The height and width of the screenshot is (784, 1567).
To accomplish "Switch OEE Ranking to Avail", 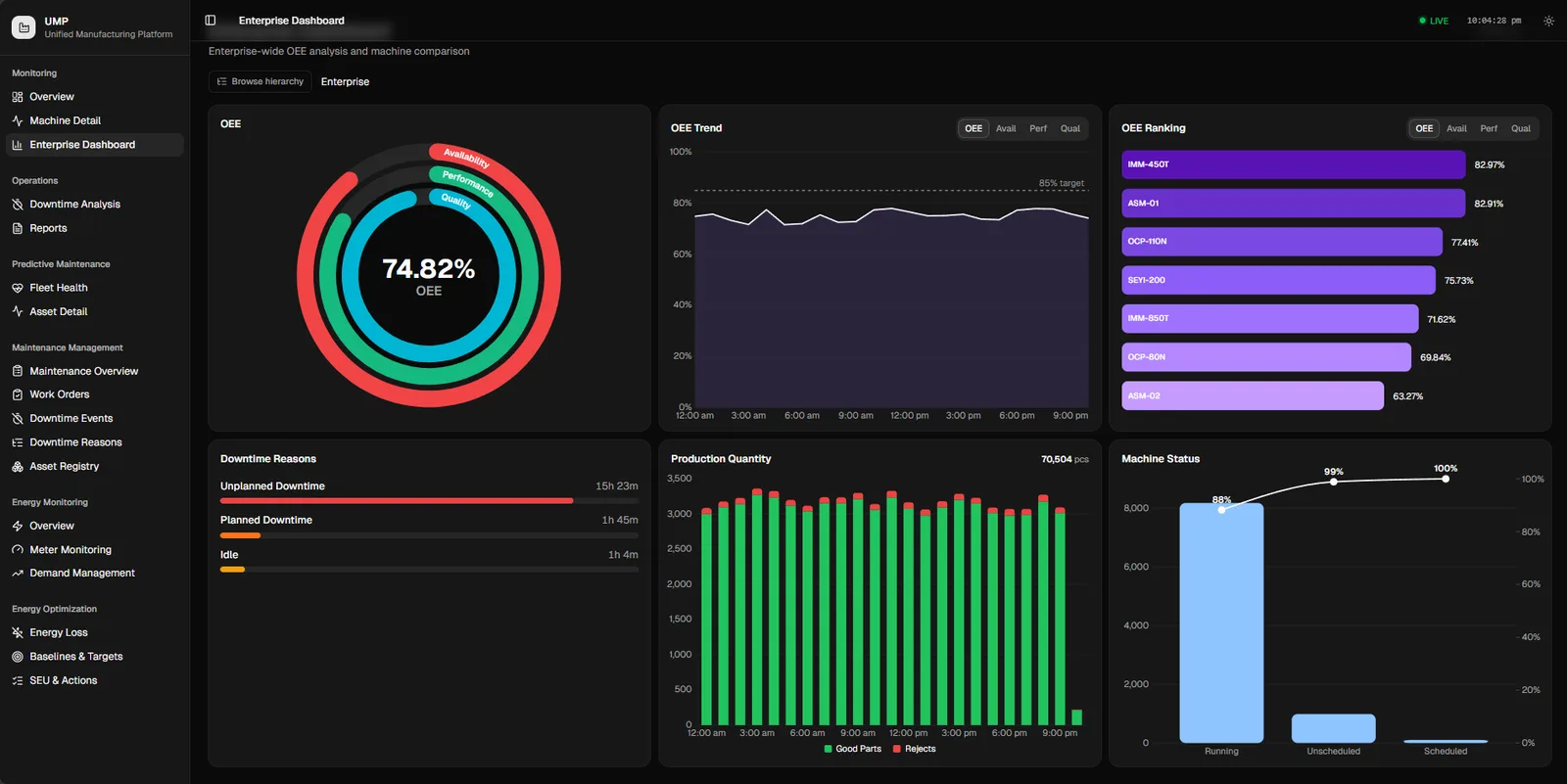I will (1456, 128).
